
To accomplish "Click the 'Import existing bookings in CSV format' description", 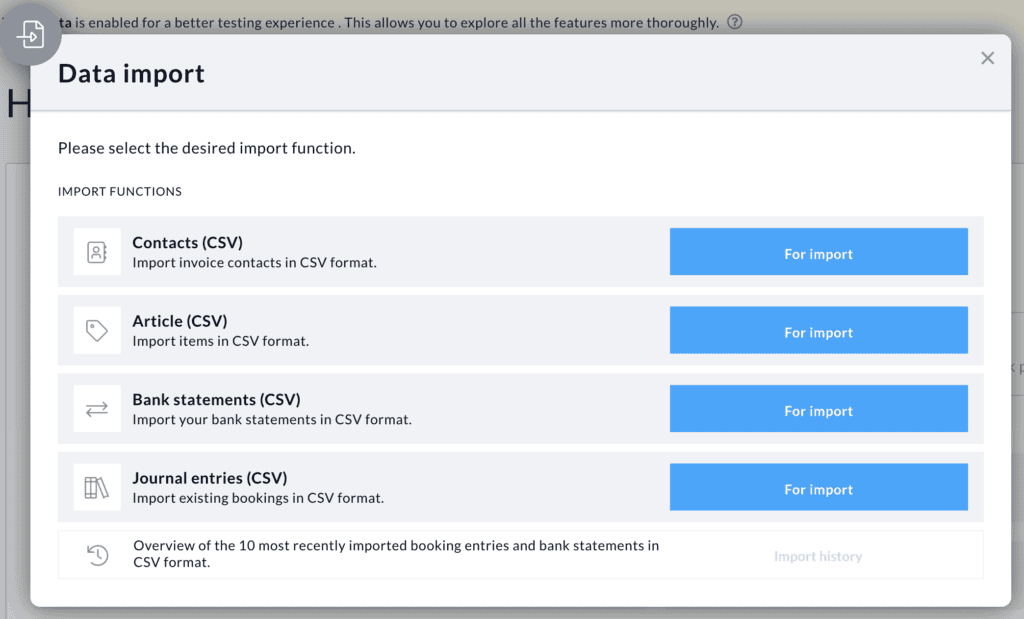I will pos(258,498).
